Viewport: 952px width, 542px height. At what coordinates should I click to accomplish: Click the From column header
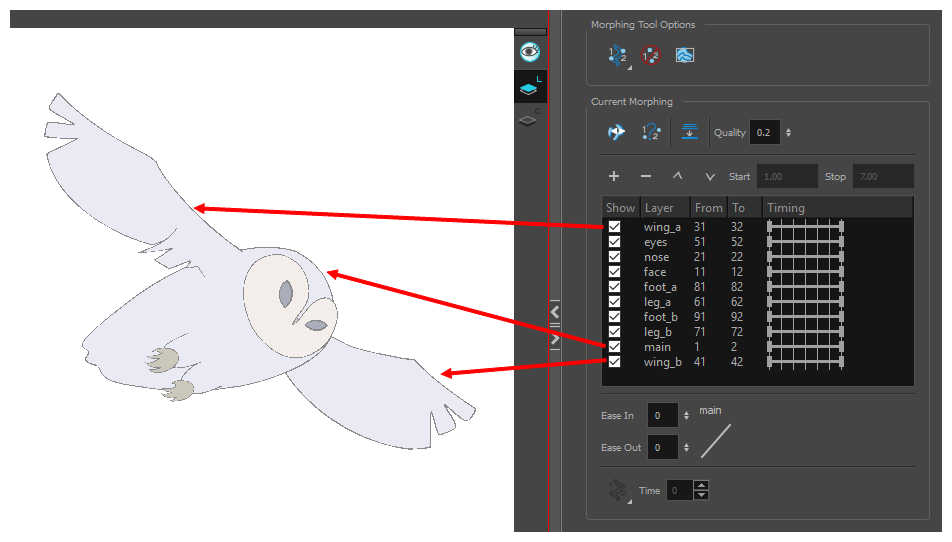click(x=709, y=208)
